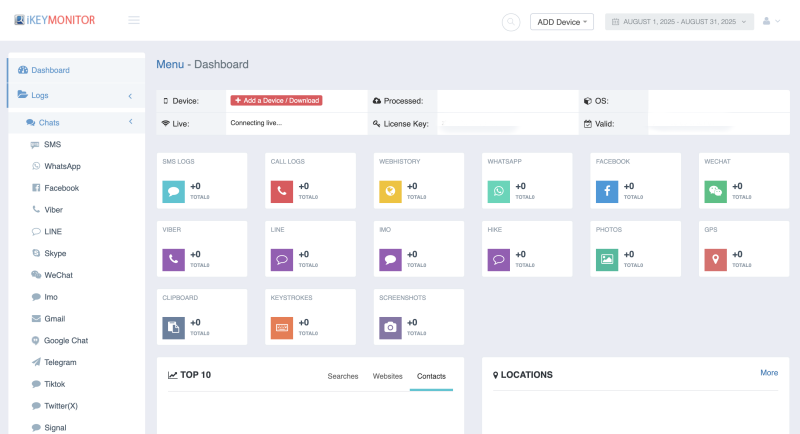The width and height of the screenshot is (800, 434).
Task: Open Signal logs in the sidebar
Action: 55,427
